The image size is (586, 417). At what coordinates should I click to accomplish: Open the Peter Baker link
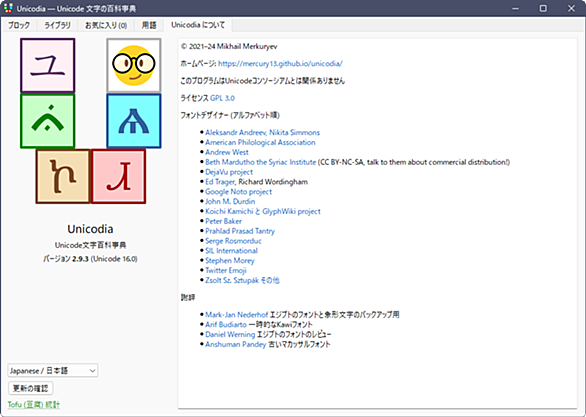click(223, 221)
